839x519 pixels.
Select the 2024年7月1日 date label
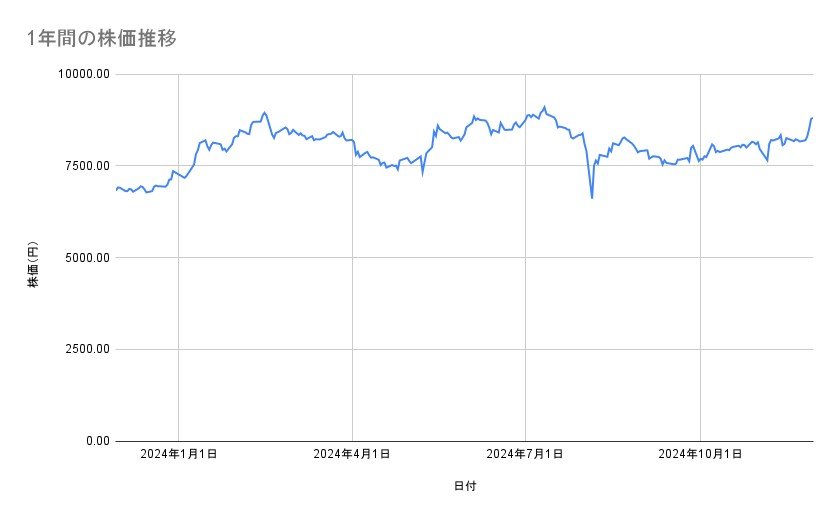click(525, 455)
